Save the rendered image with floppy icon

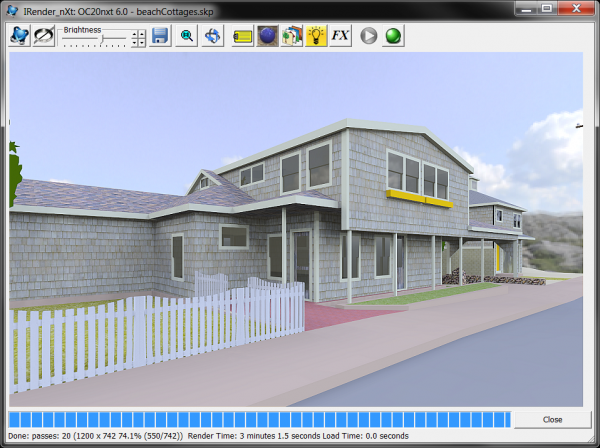(x=160, y=36)
